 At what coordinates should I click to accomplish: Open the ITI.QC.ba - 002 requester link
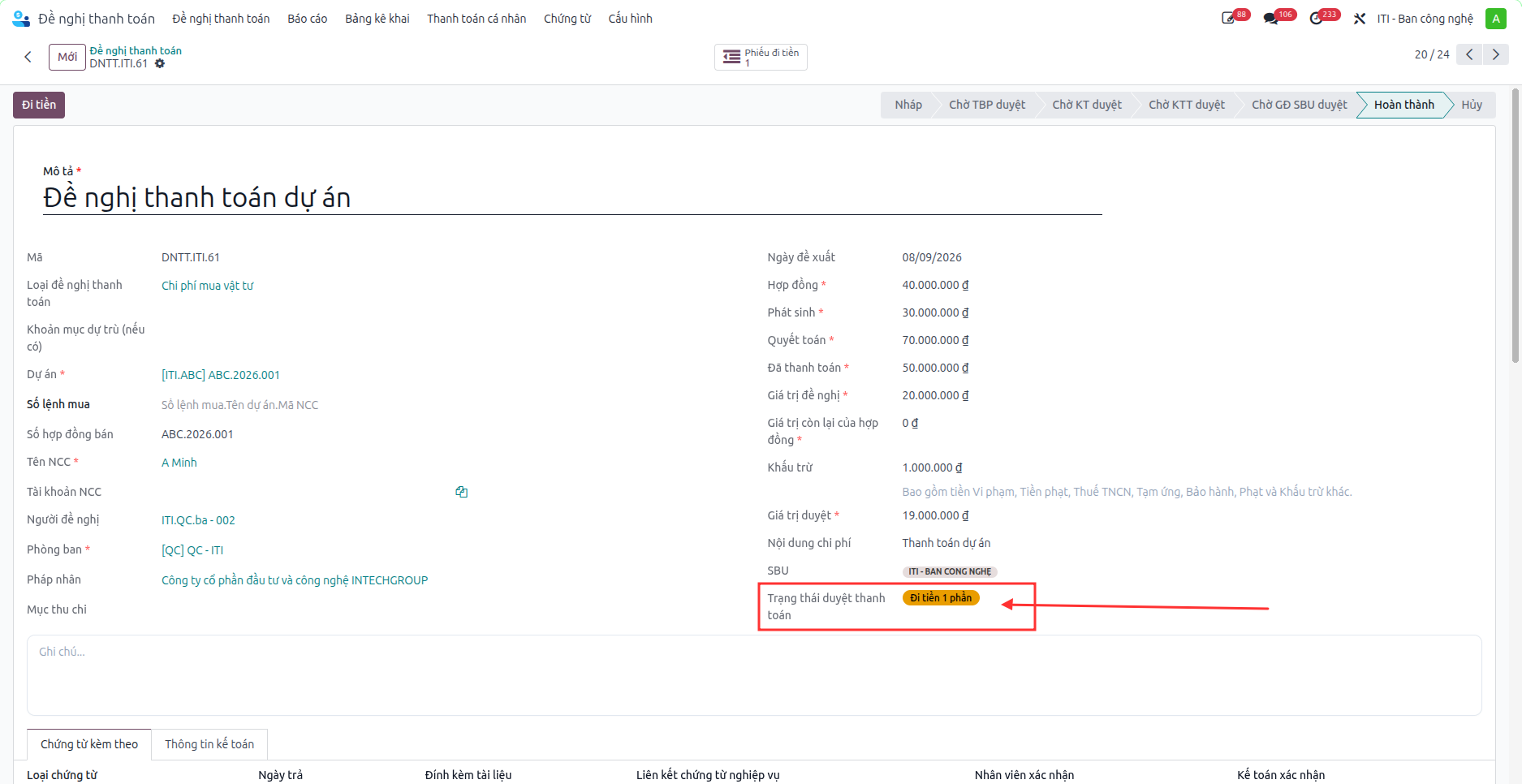[x=198, y=520]
